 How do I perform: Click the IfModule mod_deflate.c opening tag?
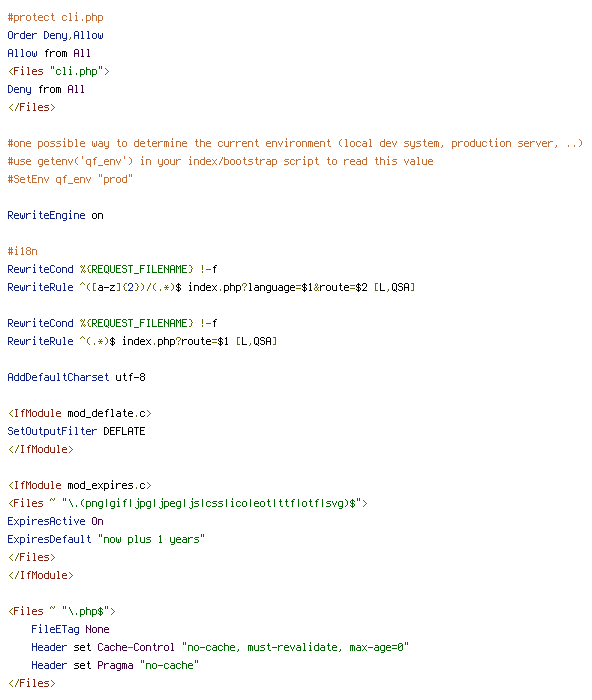pyautogui.click(x=79, y=413)
